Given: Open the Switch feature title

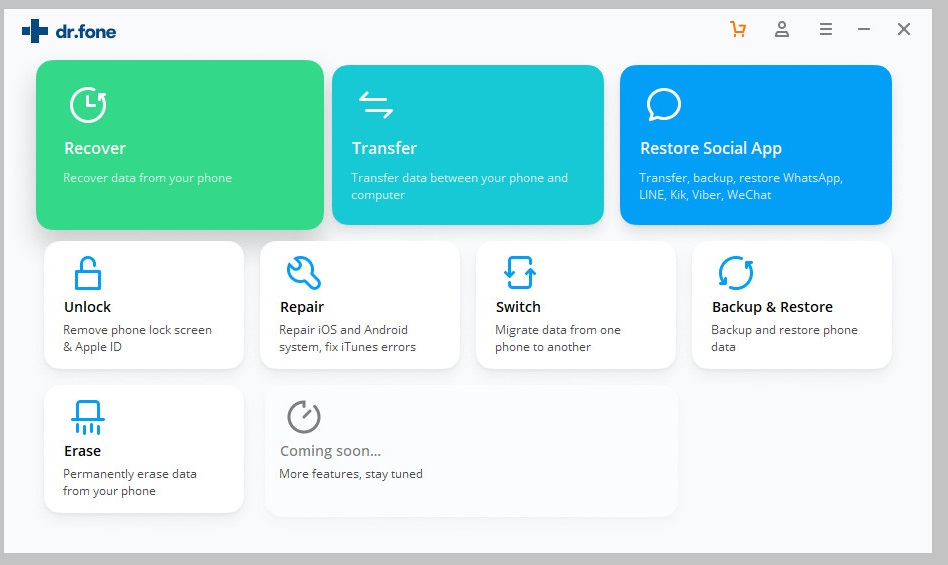Looking at the screenshot, I should [x=518, y=307].
